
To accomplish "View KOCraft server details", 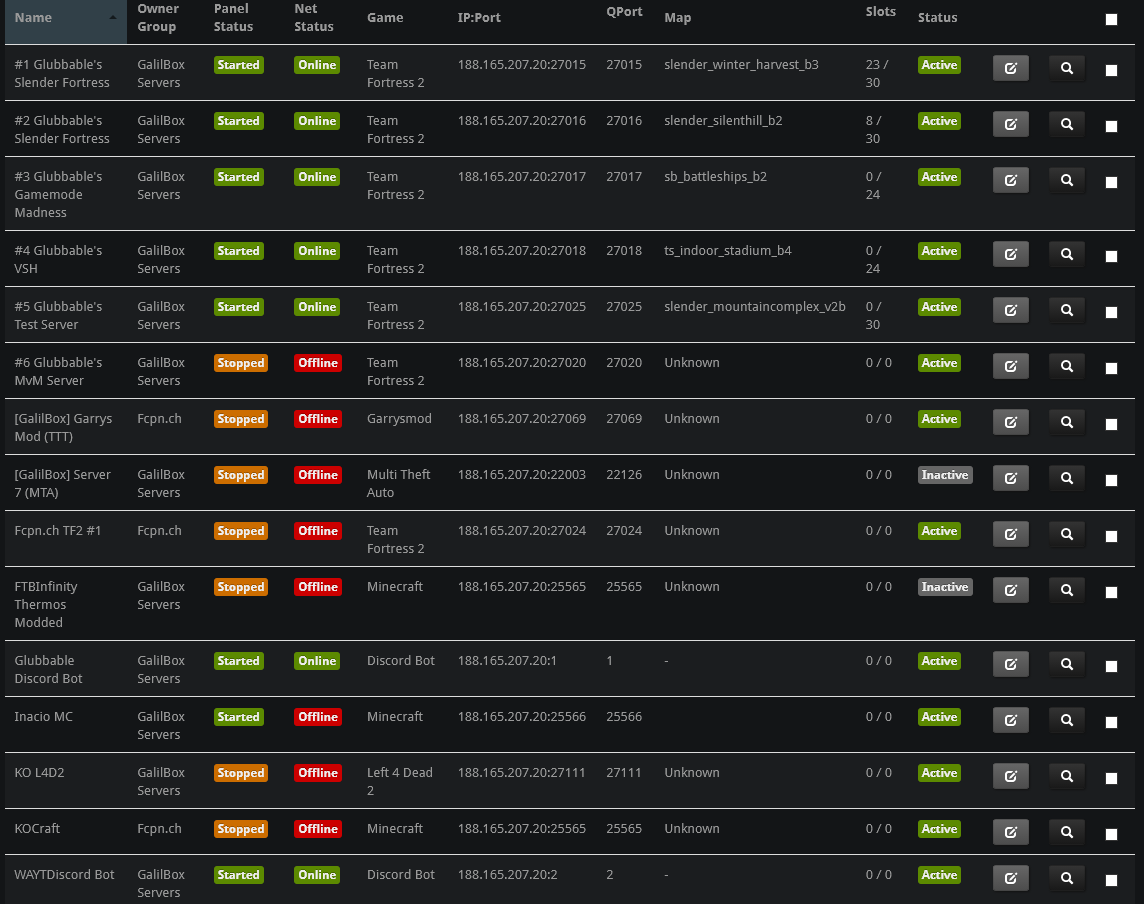I will coord(1067,832).
